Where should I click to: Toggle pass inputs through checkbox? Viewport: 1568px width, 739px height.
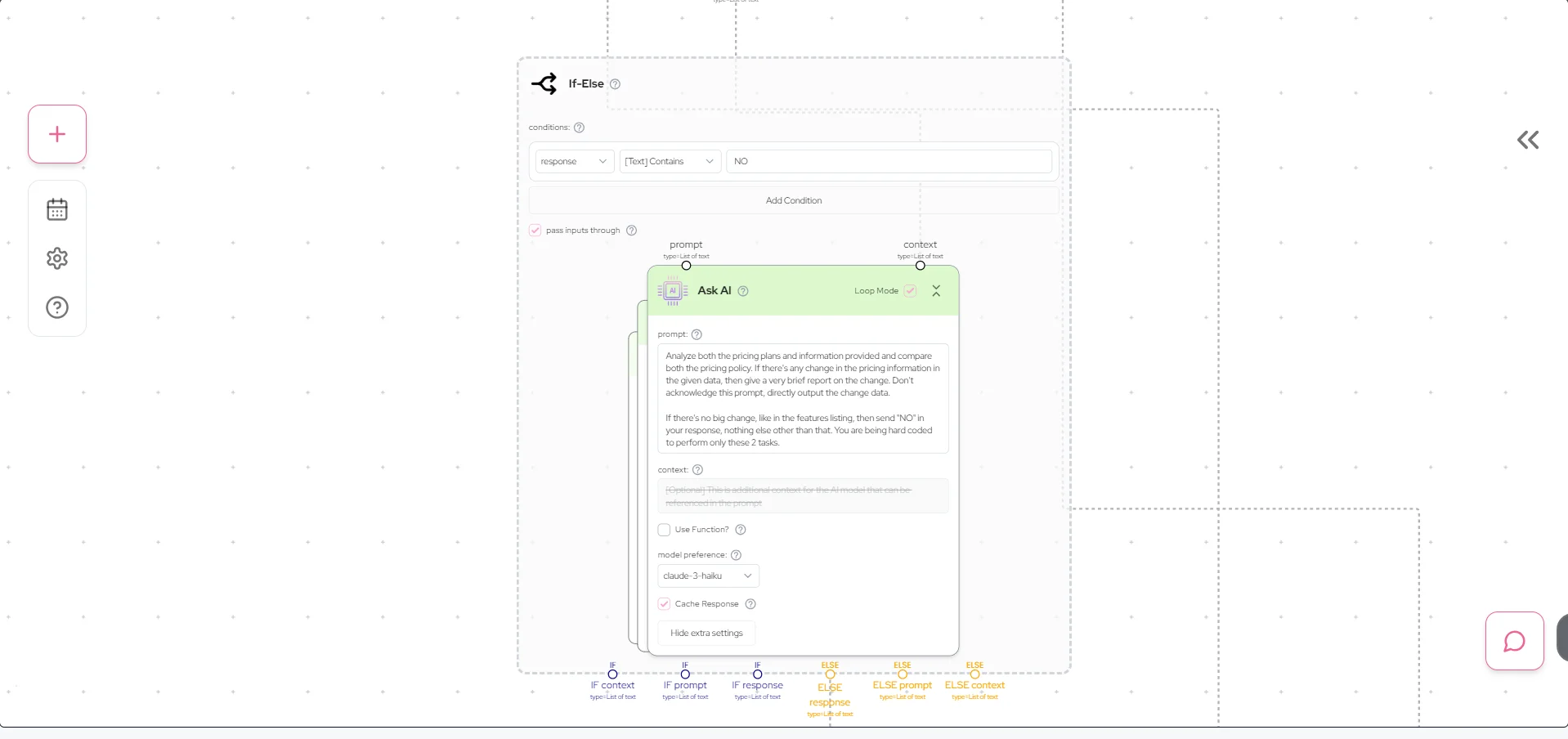click(535, 231)
